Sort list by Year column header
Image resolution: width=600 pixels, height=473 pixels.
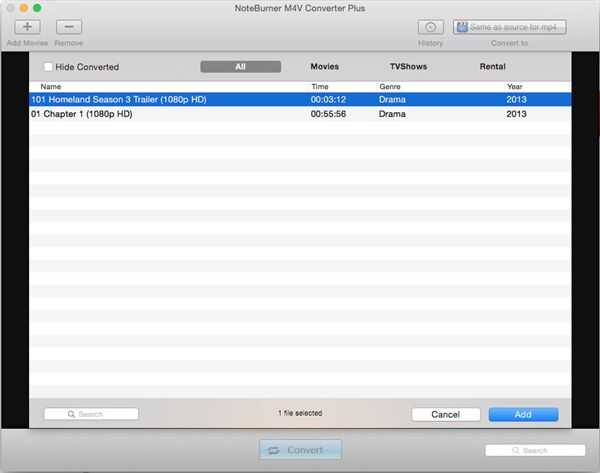[x=515, y=87]
